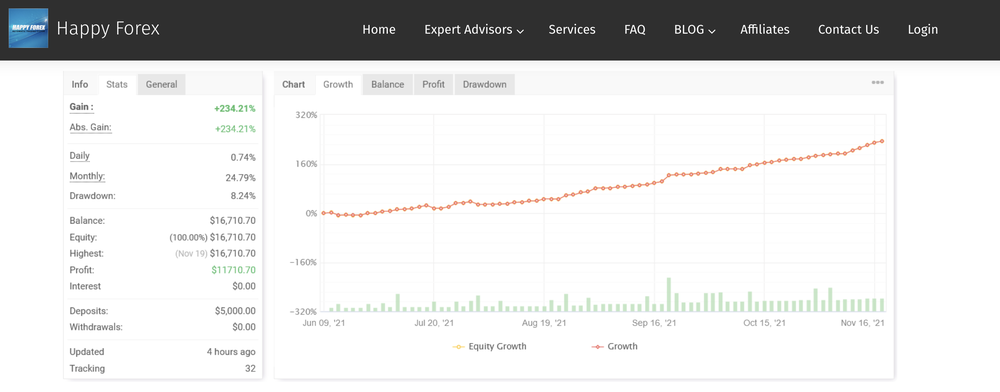This screenshot has height=392, width=1000.
Task: Click the Happy Forex logo image
Action: tap(28, 29)
